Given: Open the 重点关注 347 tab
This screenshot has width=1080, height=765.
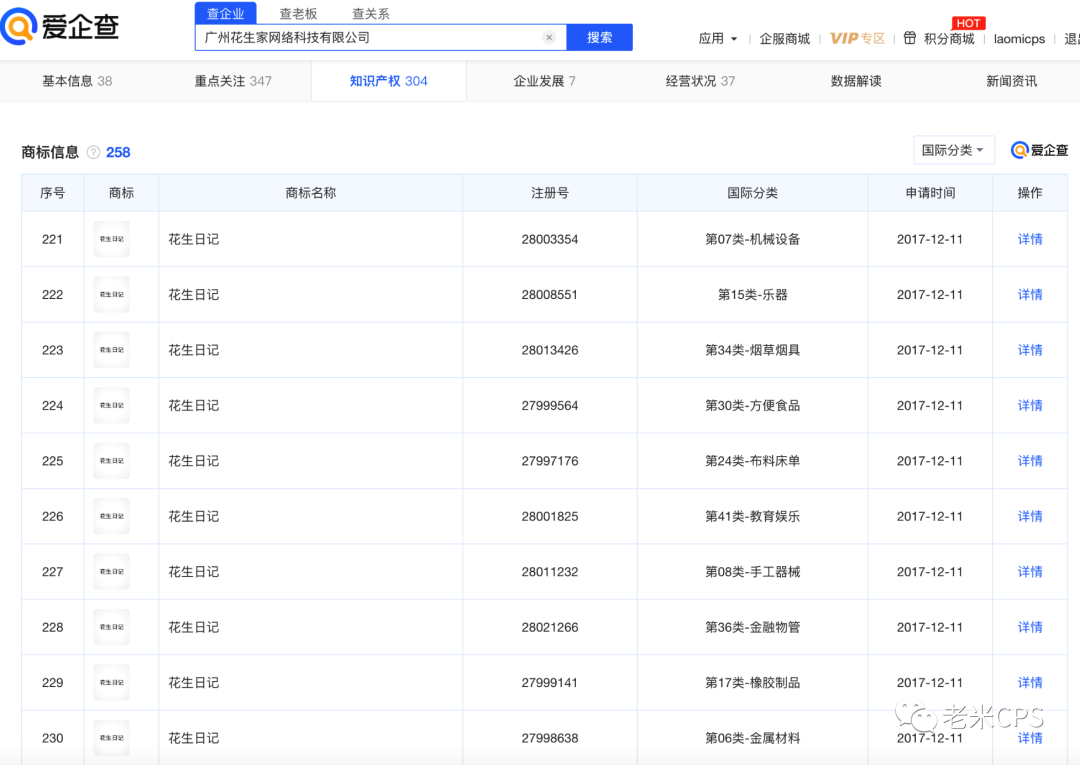Looking at the screenshot, I should pos(233,81).
